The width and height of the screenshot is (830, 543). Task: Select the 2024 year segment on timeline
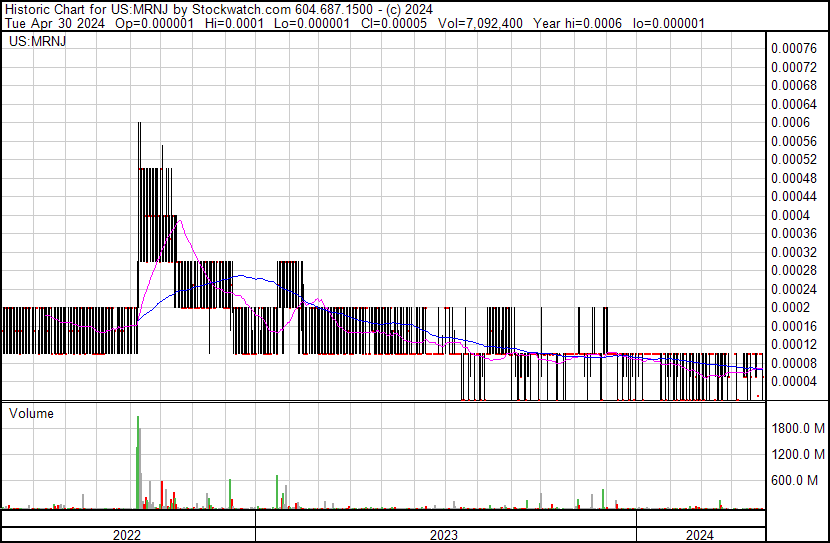tap(701, 535)
